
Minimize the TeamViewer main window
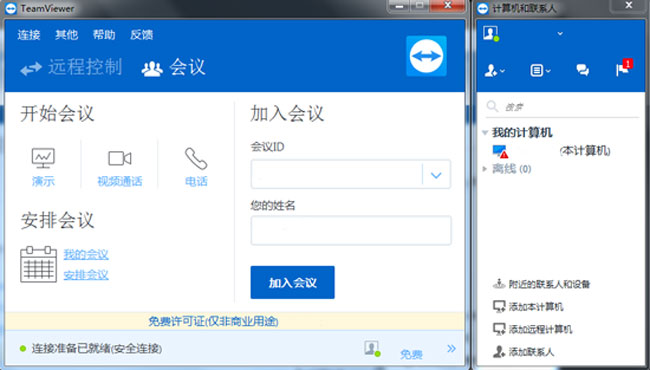click(399, 6)
